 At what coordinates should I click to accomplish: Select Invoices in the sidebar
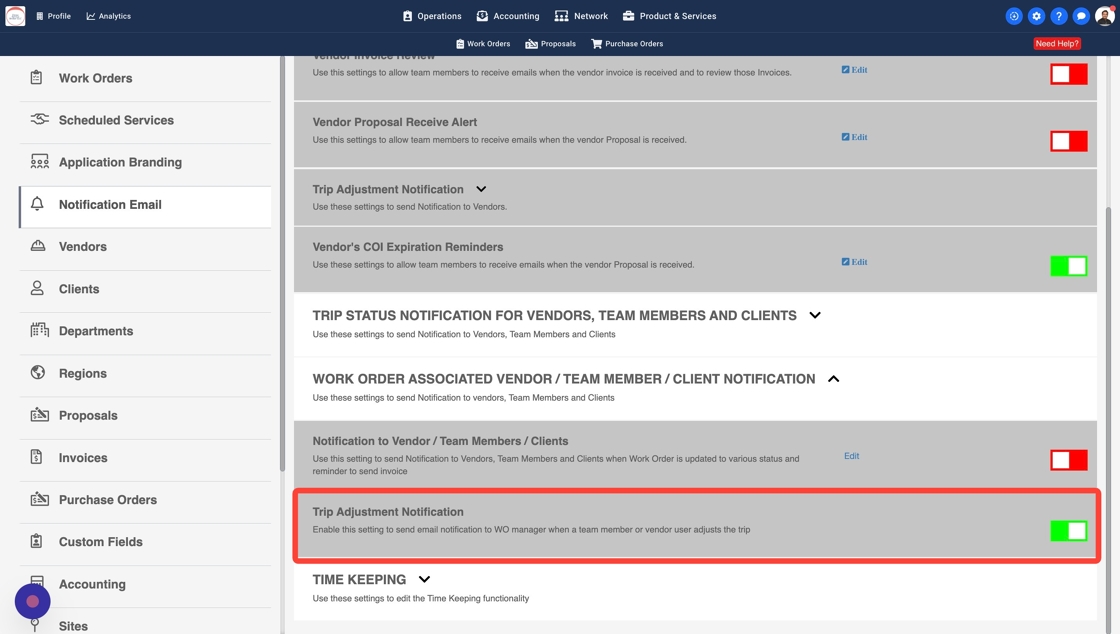tap(146, 458)
